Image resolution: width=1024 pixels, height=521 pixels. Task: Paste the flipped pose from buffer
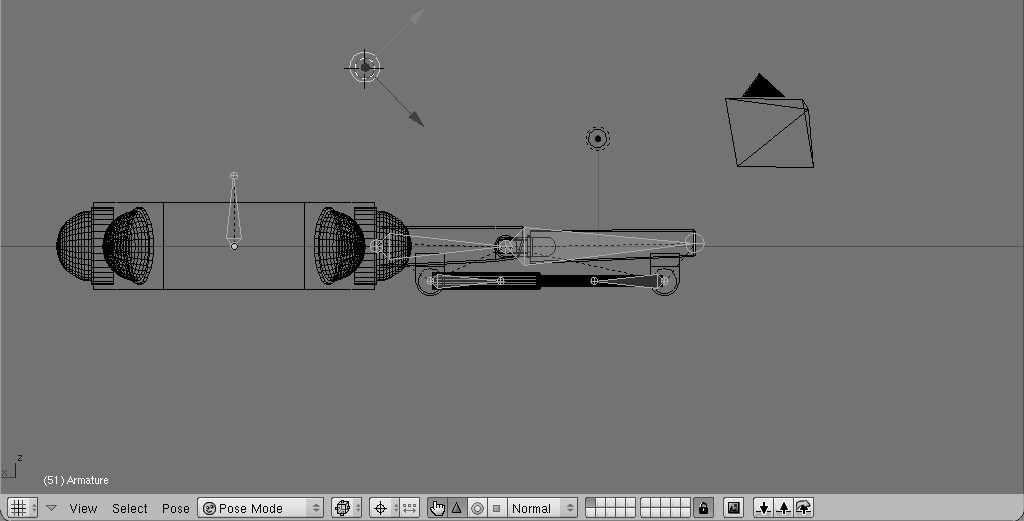[x=804, y=508]
